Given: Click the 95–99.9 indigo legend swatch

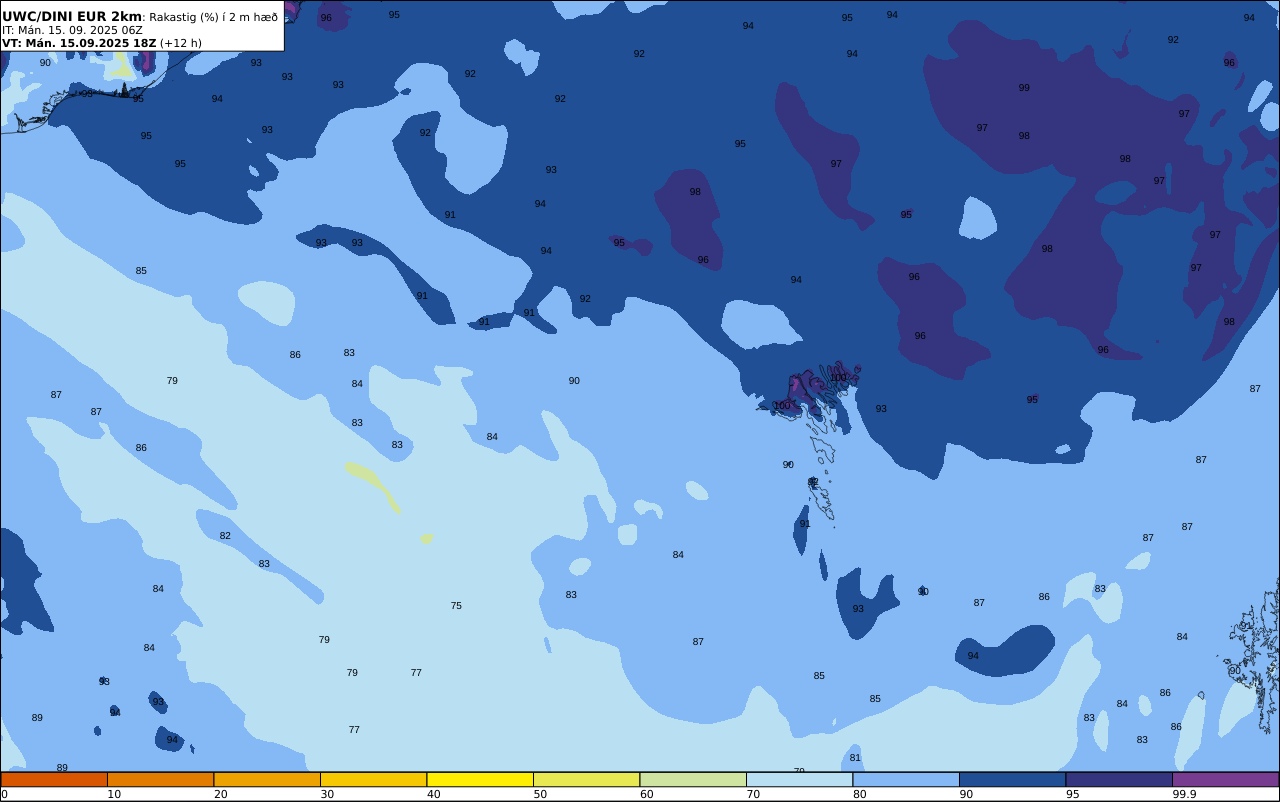Looking at the screenshot, I should [x=1119, y=779].
